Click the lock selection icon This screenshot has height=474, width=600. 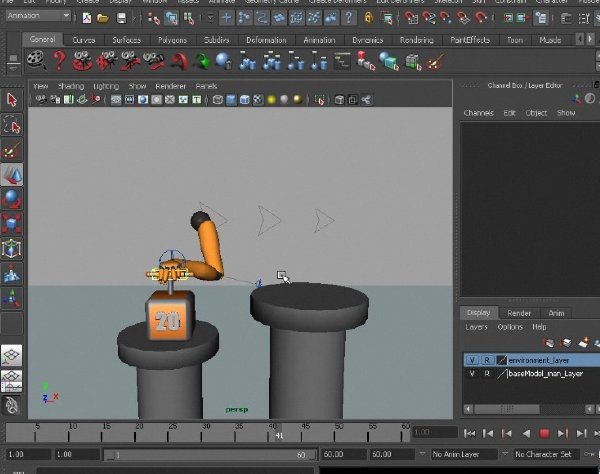pyautogui.click(x=368, y=18)
